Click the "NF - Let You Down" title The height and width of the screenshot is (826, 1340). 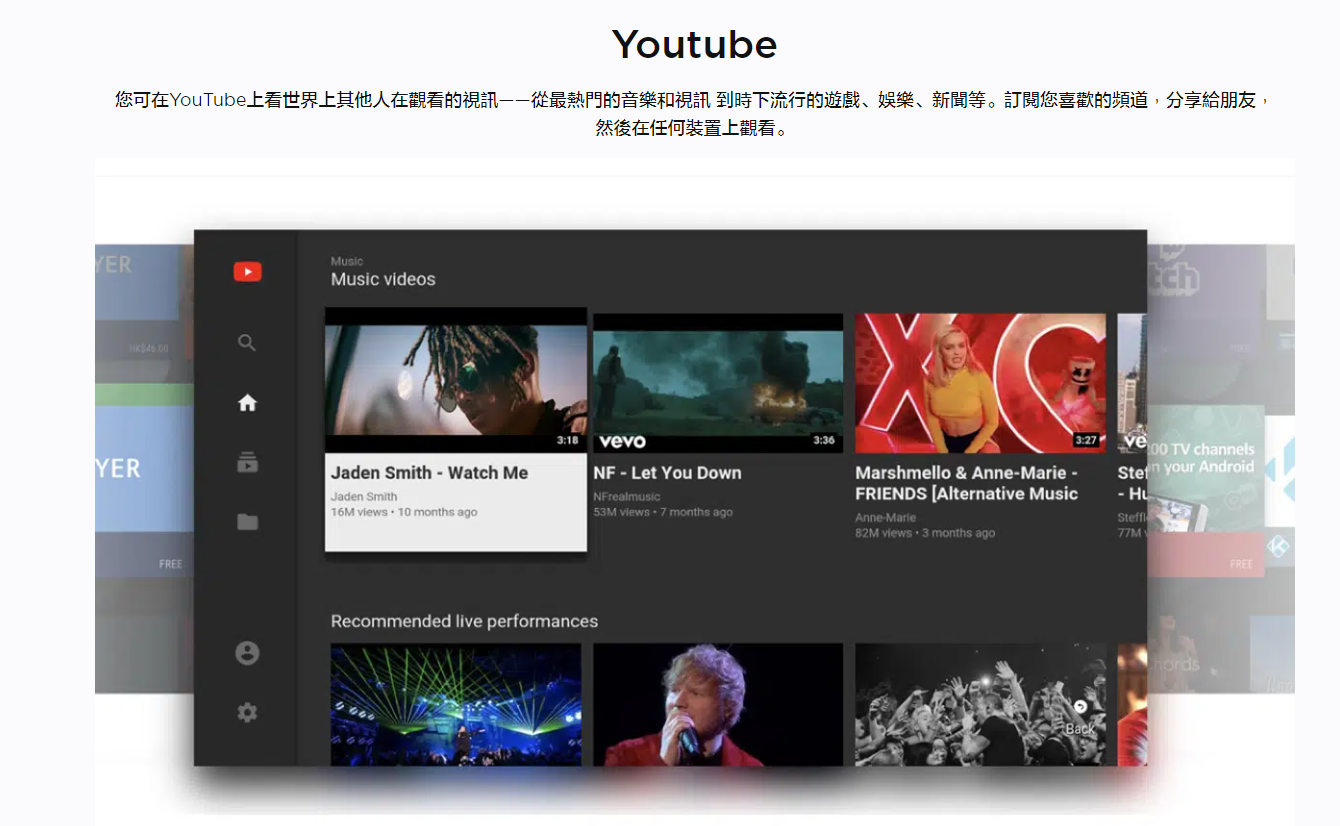[x=667, y=473]
